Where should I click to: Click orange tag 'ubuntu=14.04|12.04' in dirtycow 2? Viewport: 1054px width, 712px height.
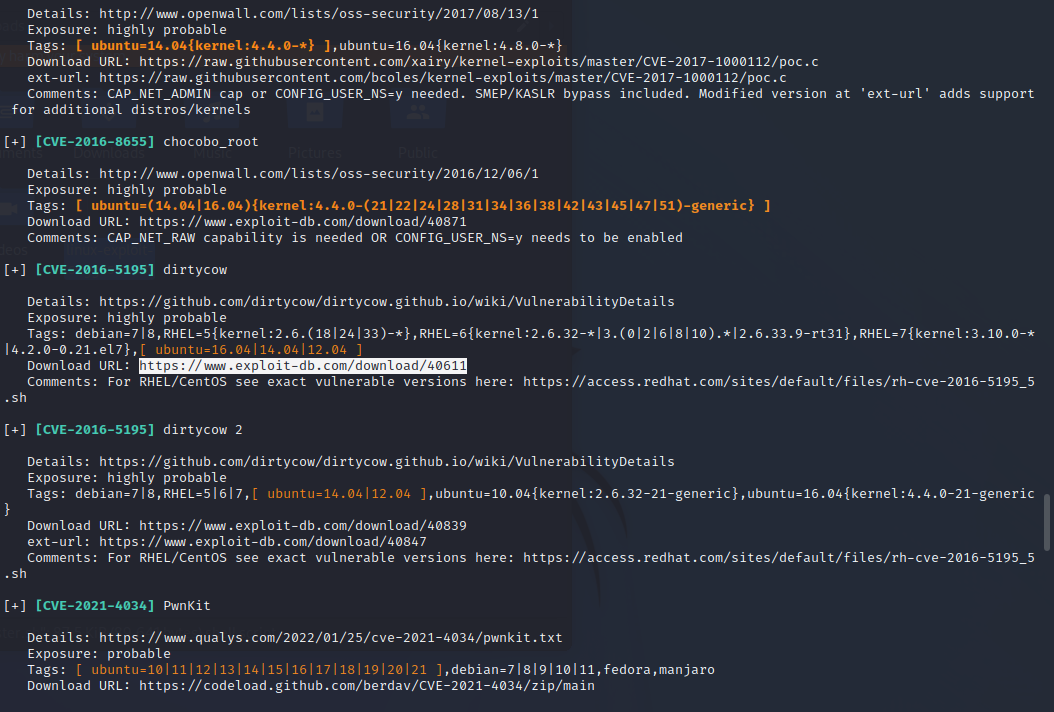point(339,494)
